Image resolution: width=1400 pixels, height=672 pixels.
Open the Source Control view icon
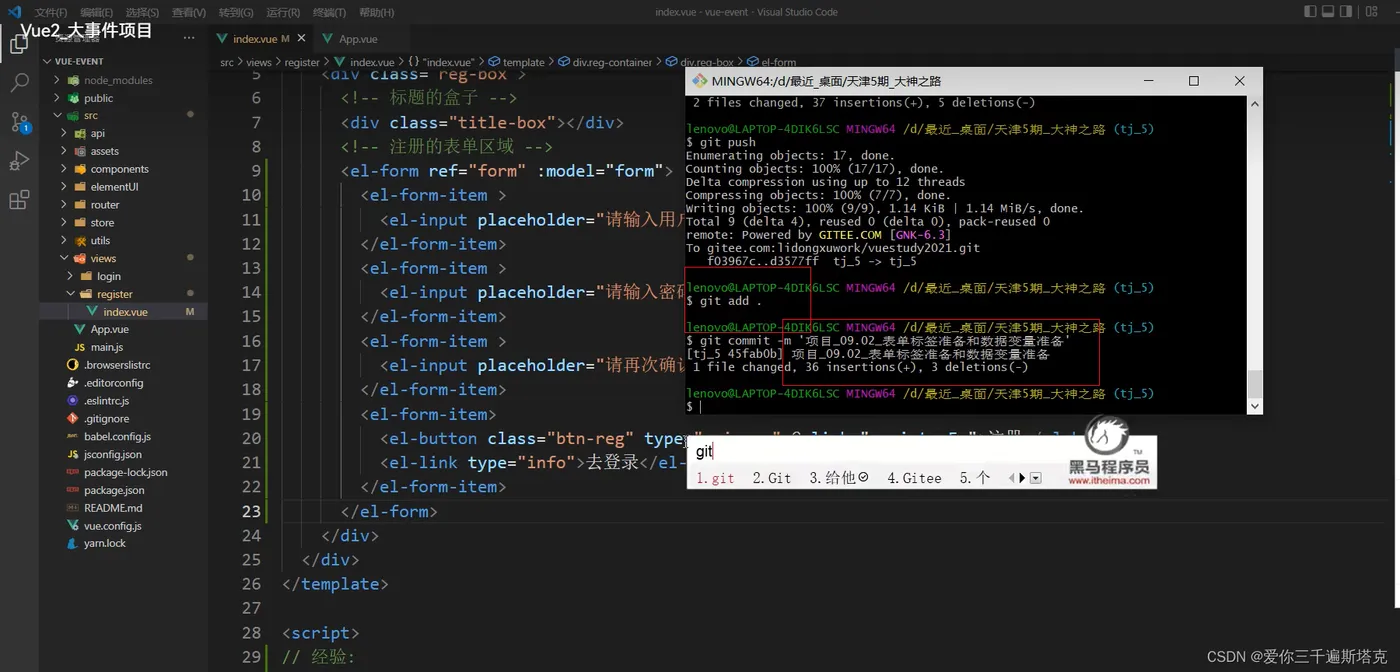coord(19,122)
